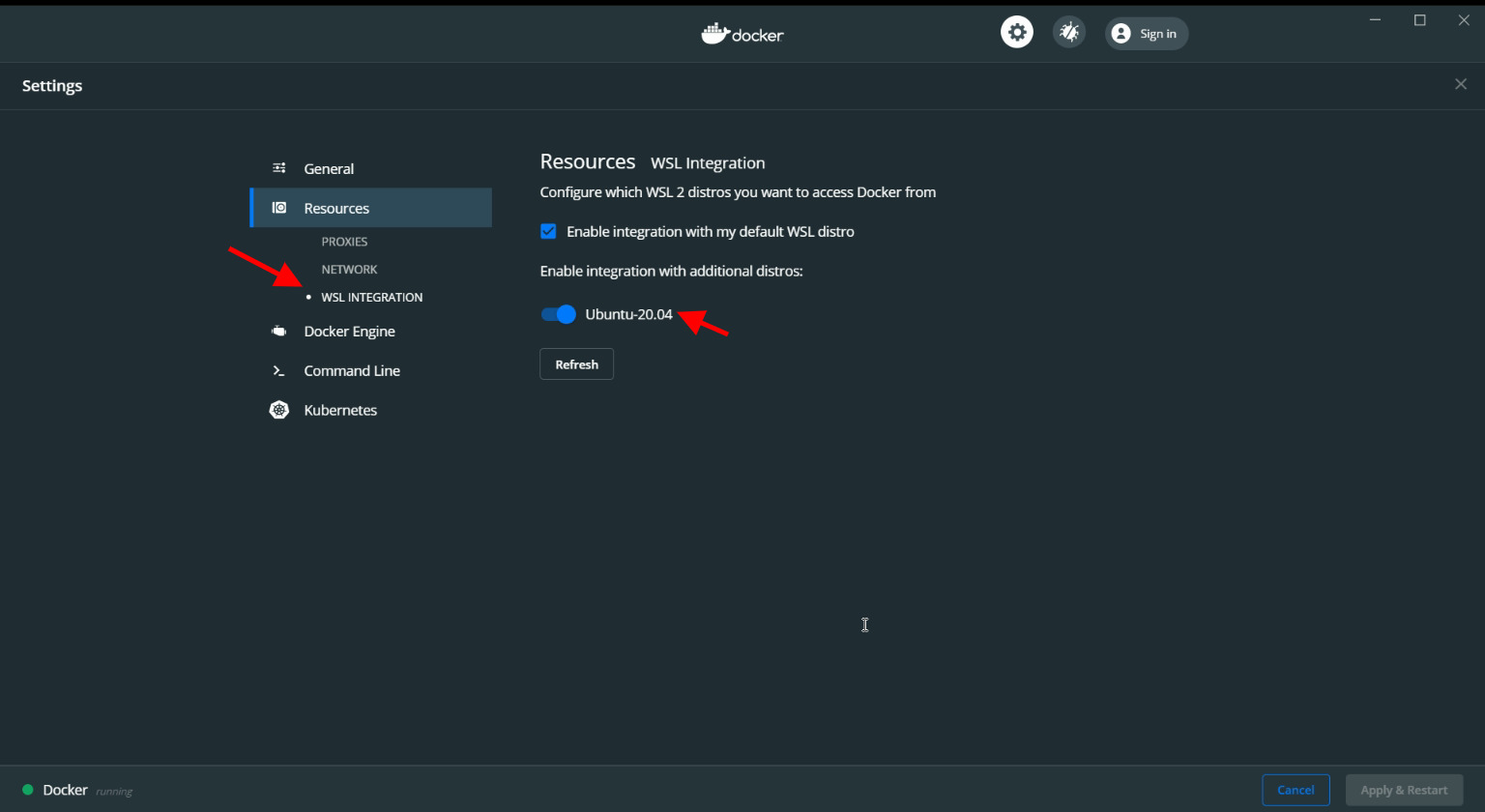Viewport: 1485px width, 812px height.
Task: Open the Network sub-section
Action: (349, 270)
